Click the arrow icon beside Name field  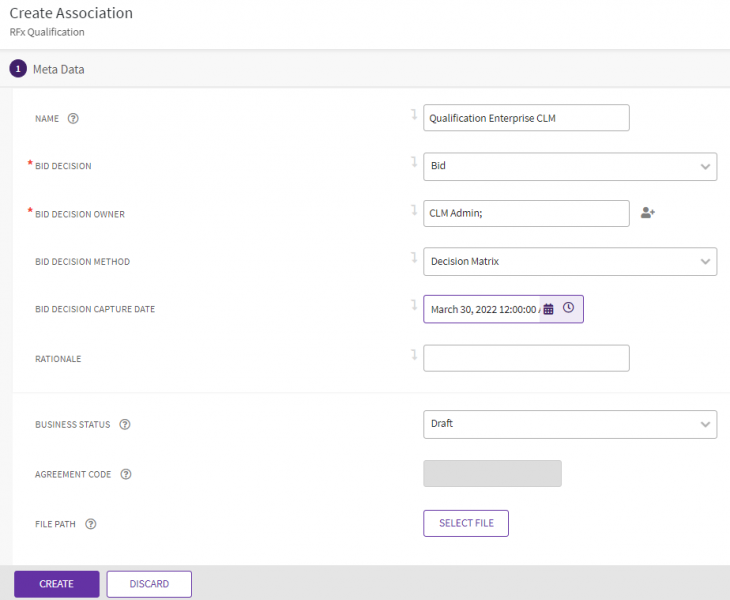pos(413,115)
